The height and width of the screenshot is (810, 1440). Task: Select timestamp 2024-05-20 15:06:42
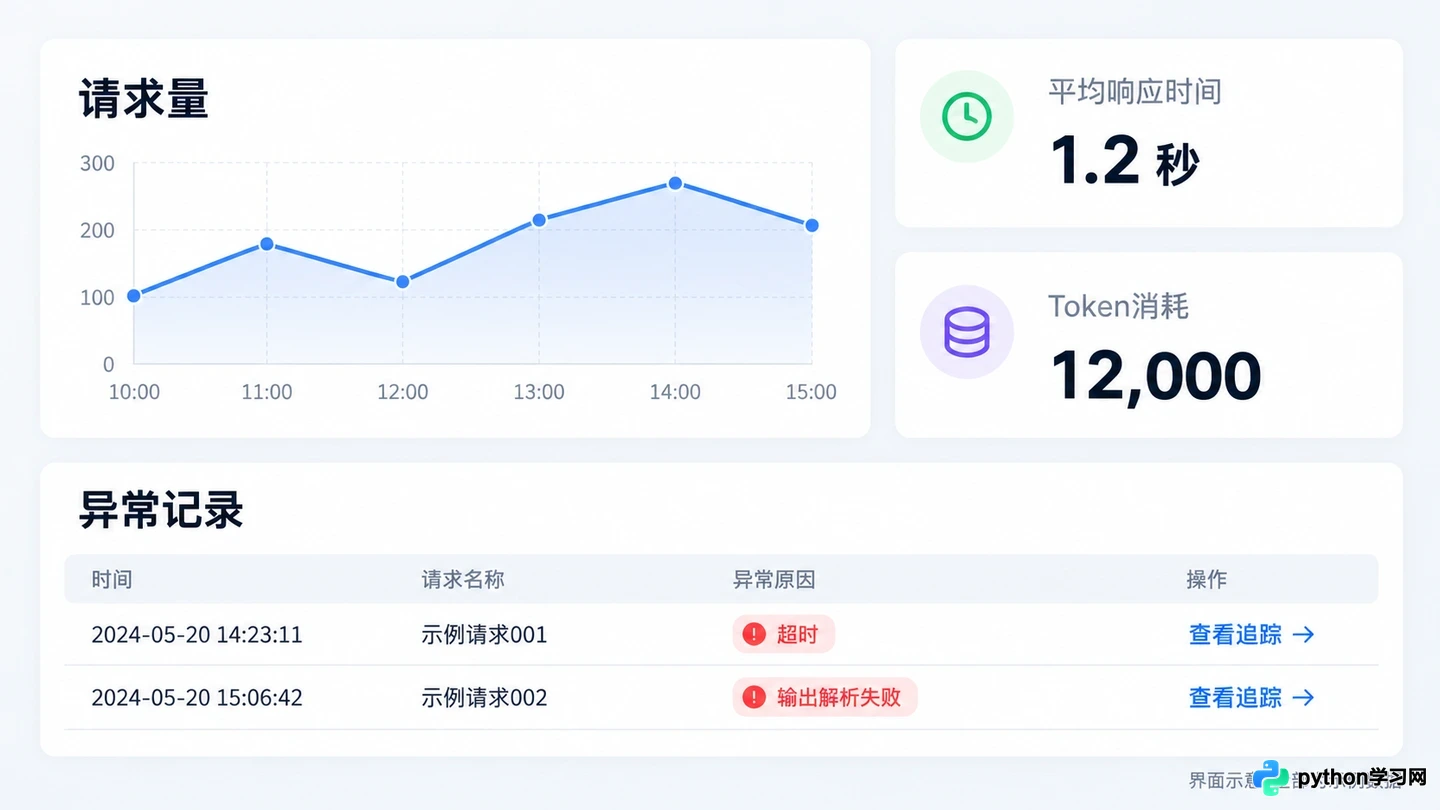[197, 698]
